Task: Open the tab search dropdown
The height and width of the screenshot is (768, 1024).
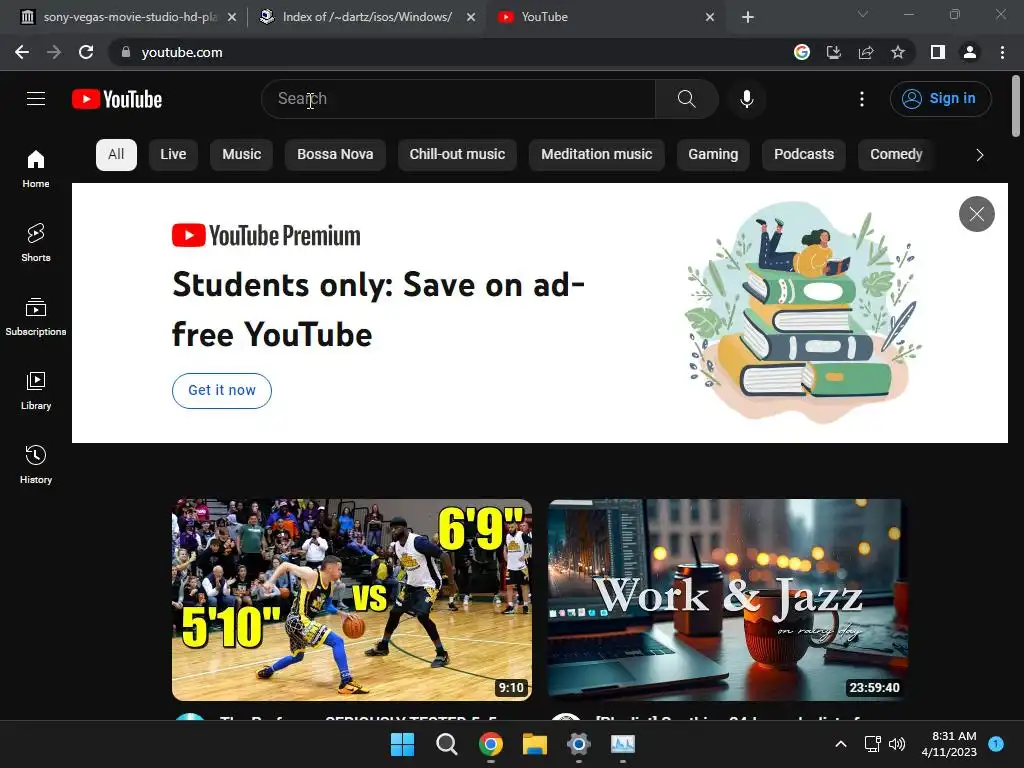Action: click(x=863, y=14)
